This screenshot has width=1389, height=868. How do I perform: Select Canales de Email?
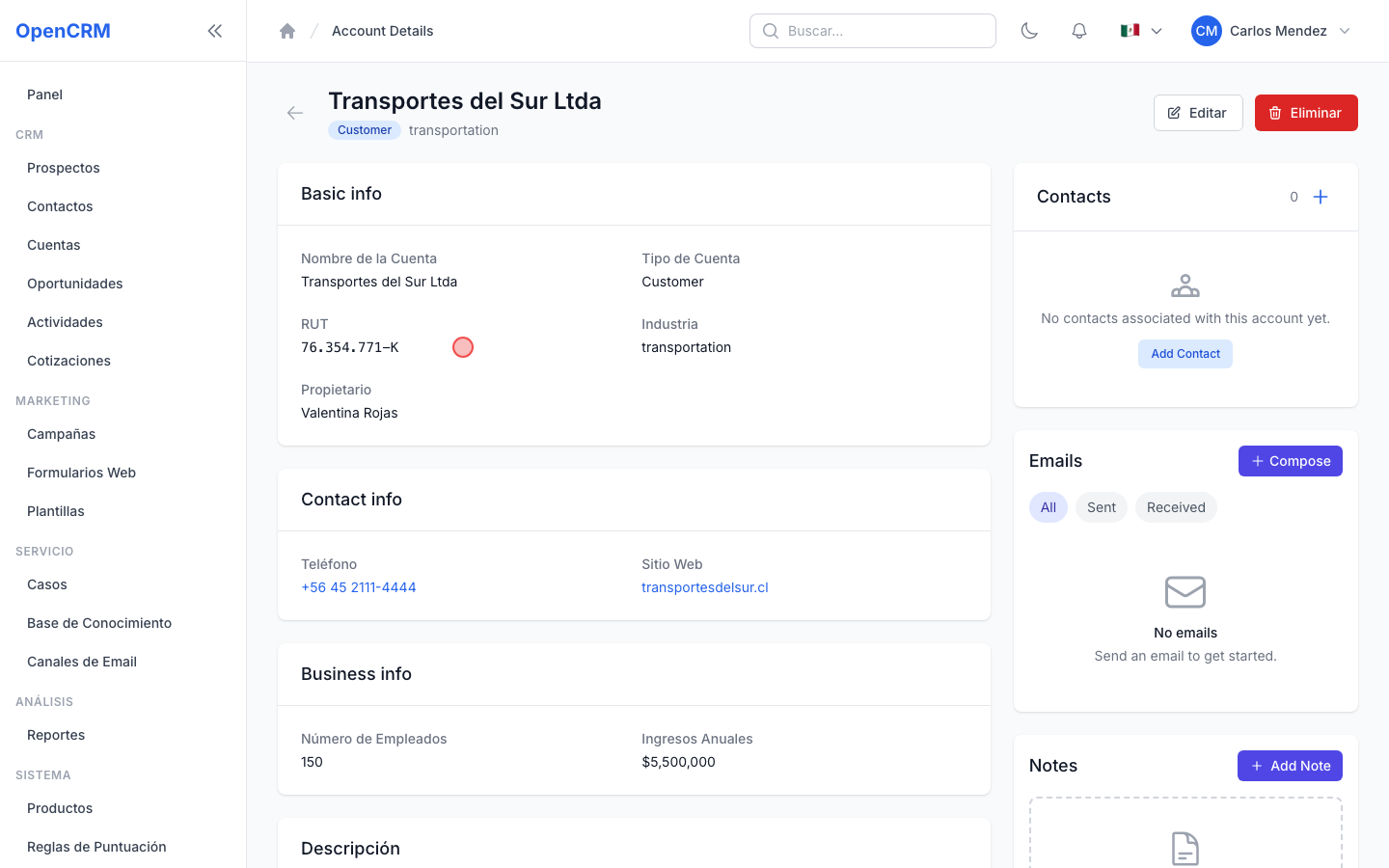click(123, 662)
